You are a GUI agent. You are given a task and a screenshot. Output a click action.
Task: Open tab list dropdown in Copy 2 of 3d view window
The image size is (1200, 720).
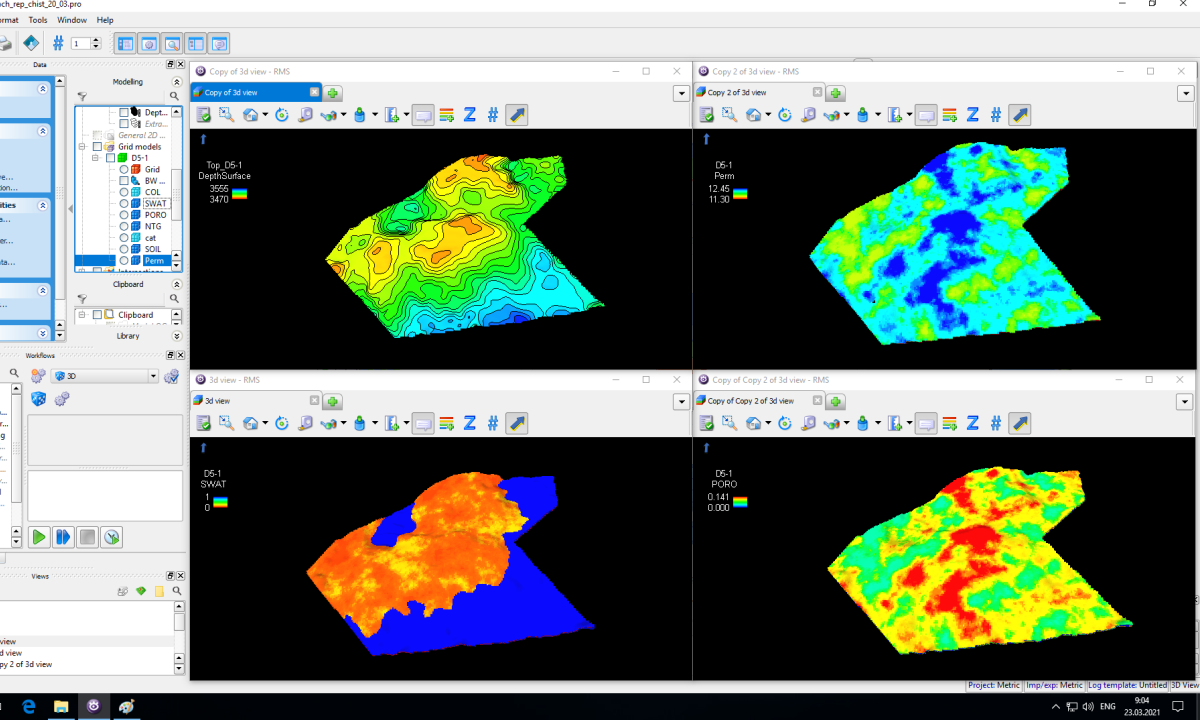pos(1185,93)
